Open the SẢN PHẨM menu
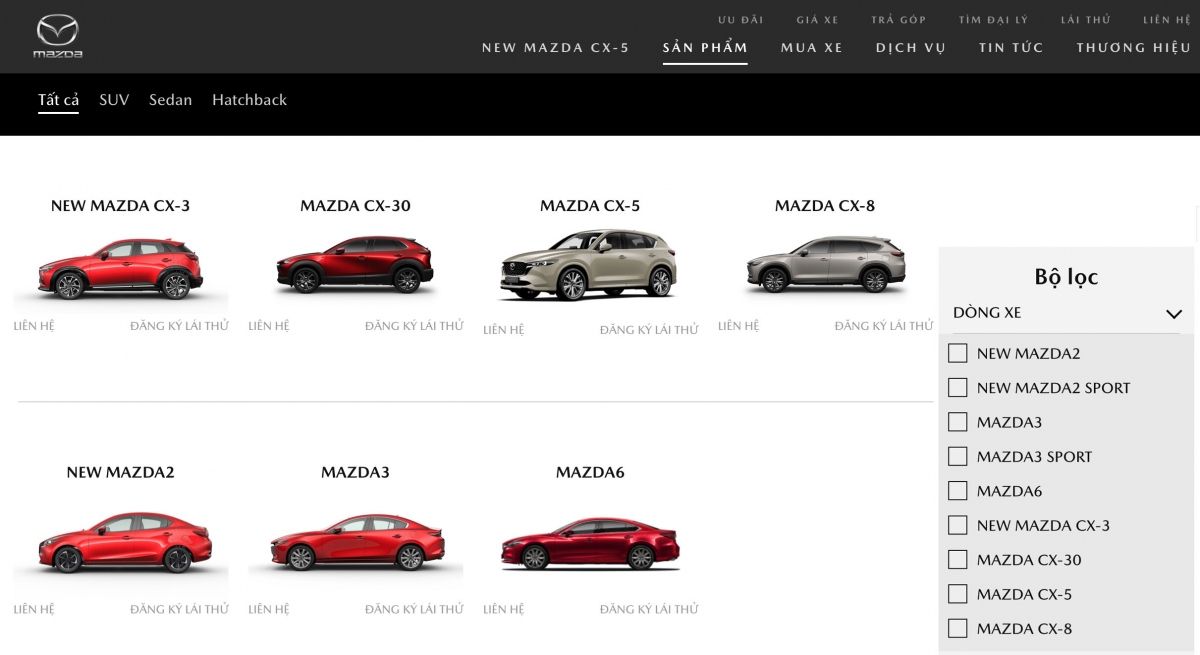The image size is (1200, 655). (x=705, y=47)
